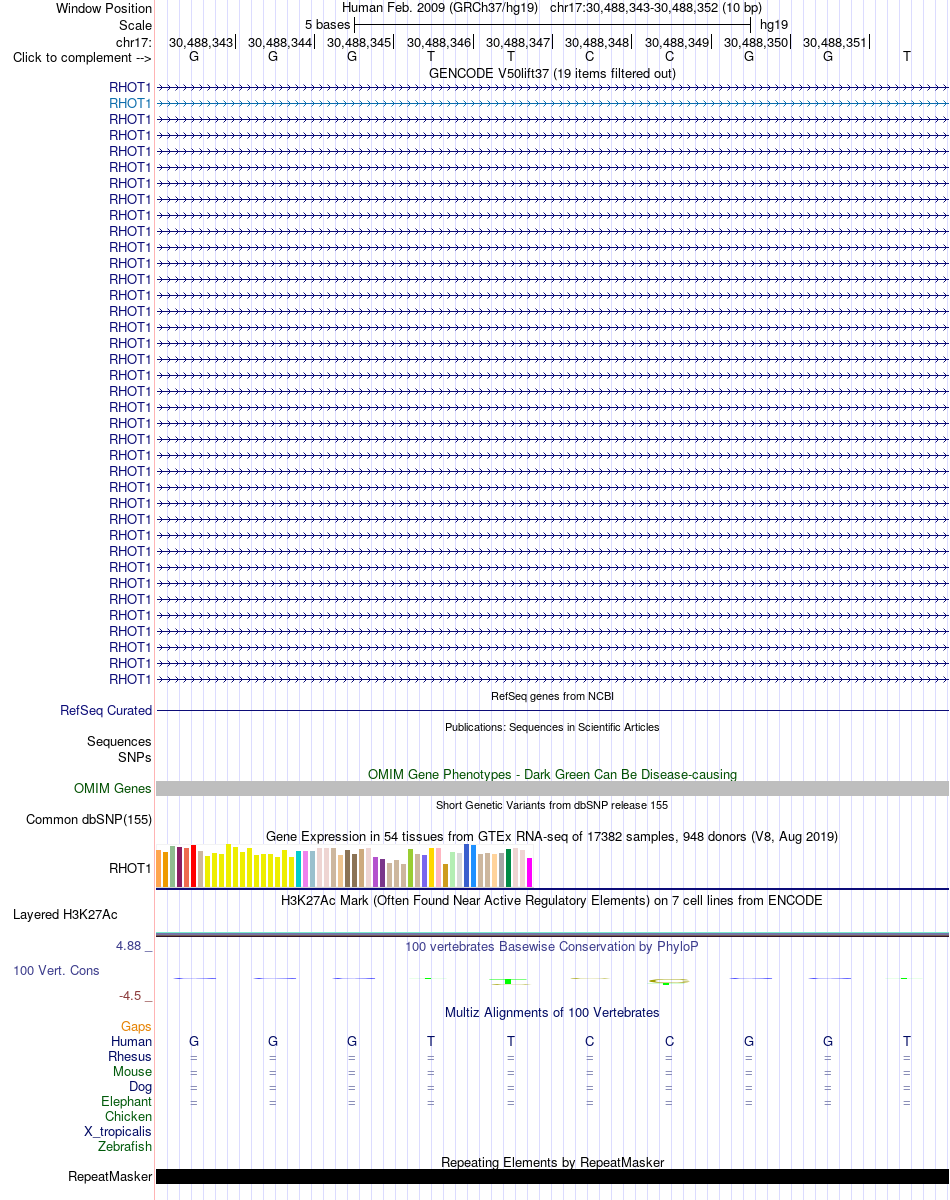
Task: Click the RepeatMasker track label
Action: (x=110, y=1176)
